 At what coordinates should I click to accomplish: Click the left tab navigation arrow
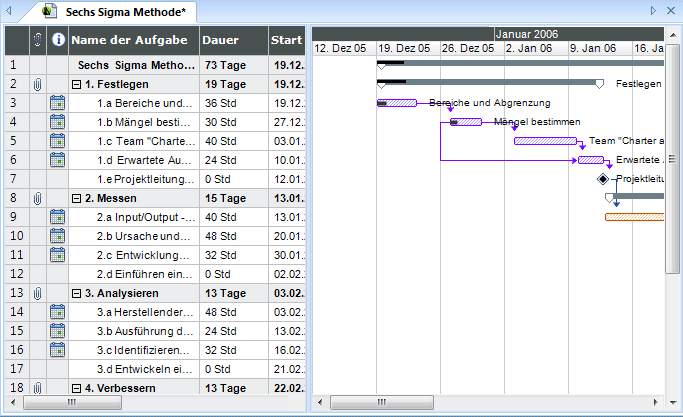[x=9, y=10]
